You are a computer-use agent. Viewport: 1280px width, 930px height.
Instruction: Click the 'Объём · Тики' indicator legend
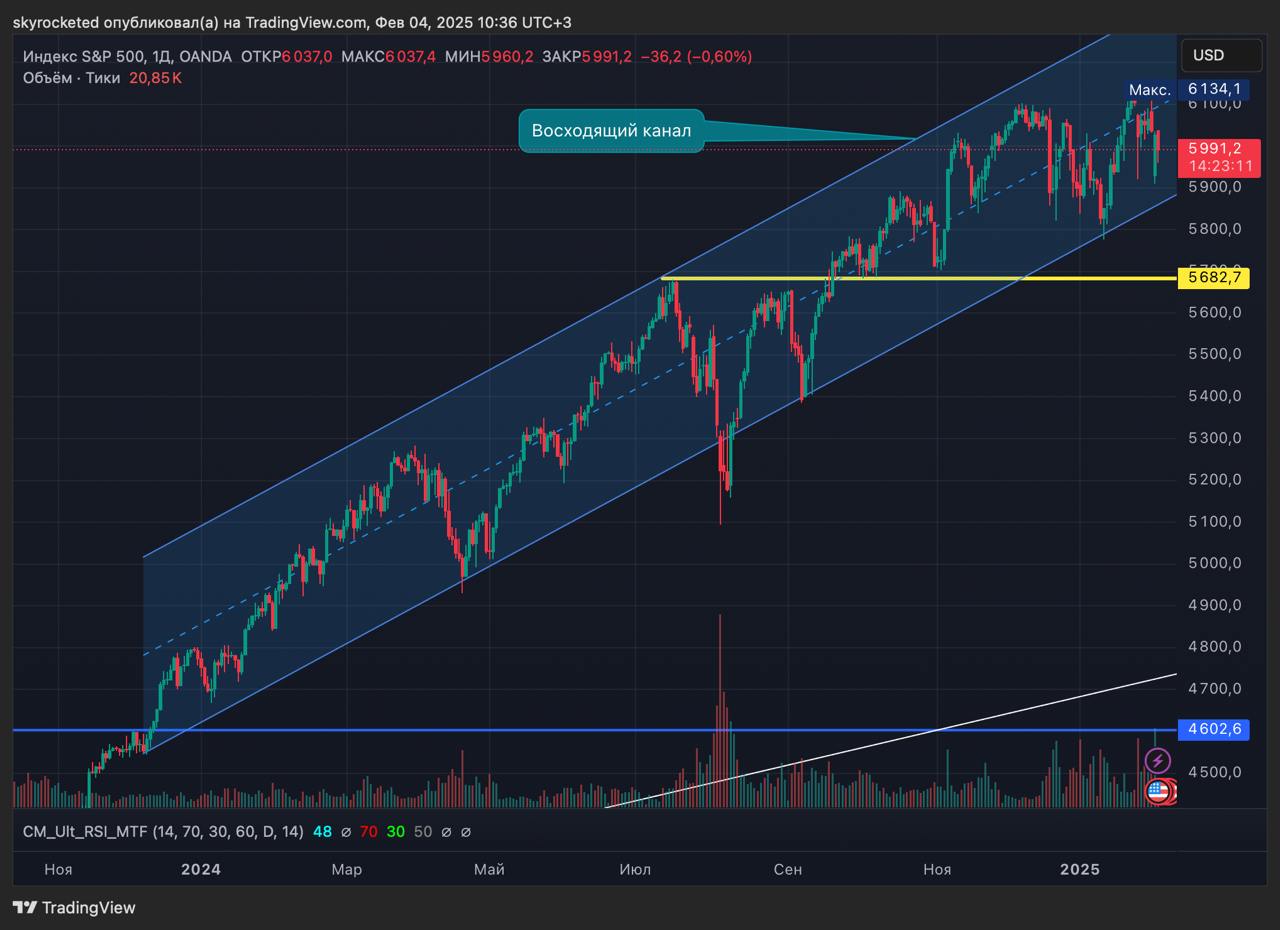click(x=72, y=78)
